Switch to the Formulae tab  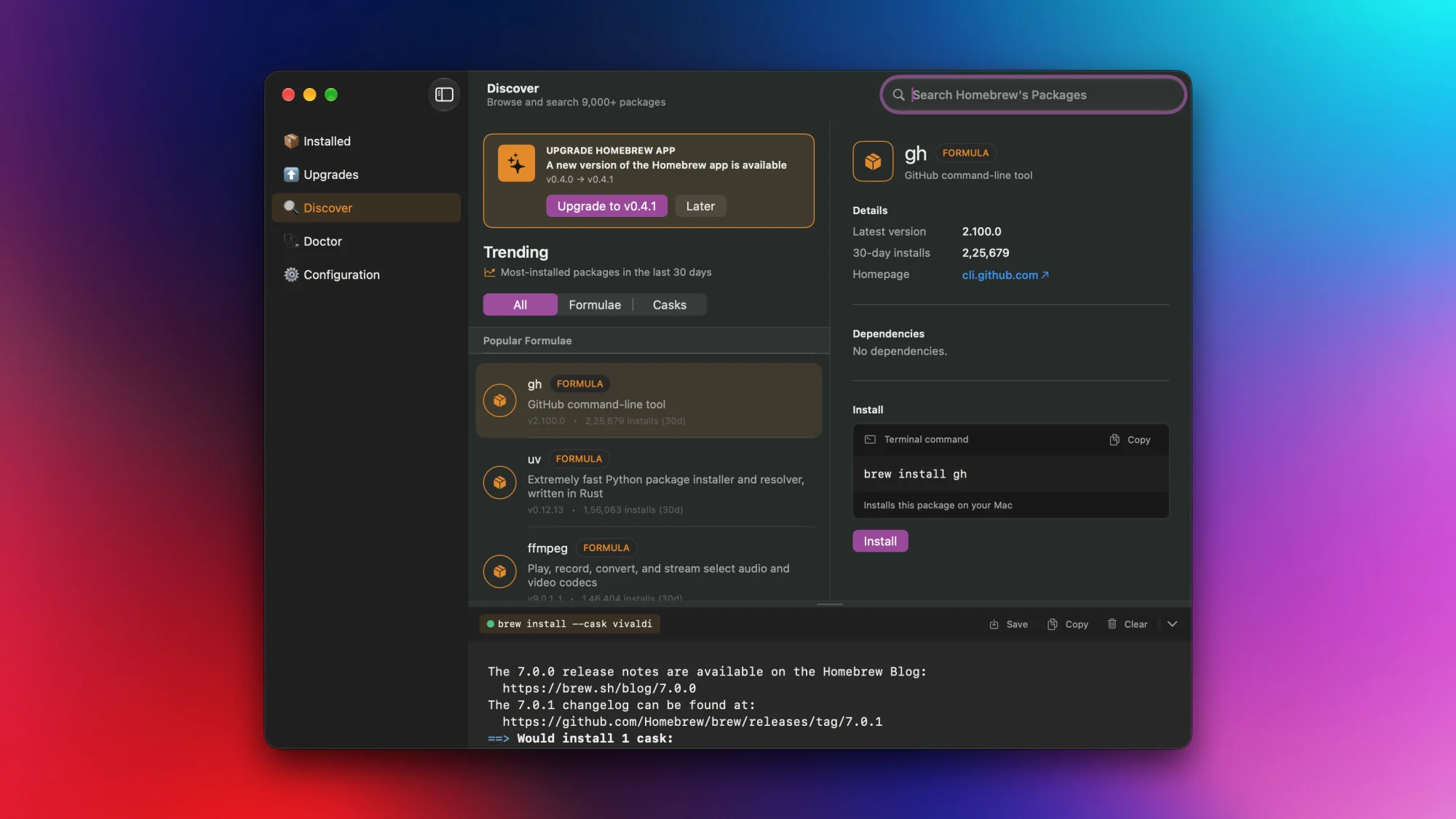(595, 304)
